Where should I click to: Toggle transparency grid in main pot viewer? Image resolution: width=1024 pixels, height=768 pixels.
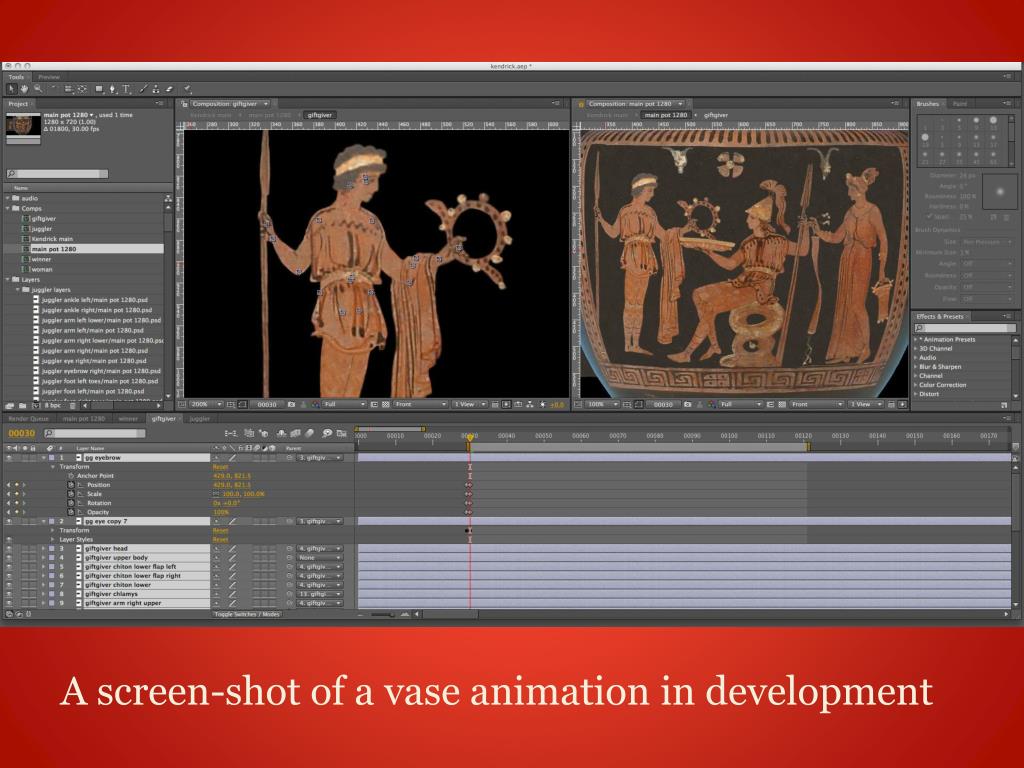click(782, 404)
